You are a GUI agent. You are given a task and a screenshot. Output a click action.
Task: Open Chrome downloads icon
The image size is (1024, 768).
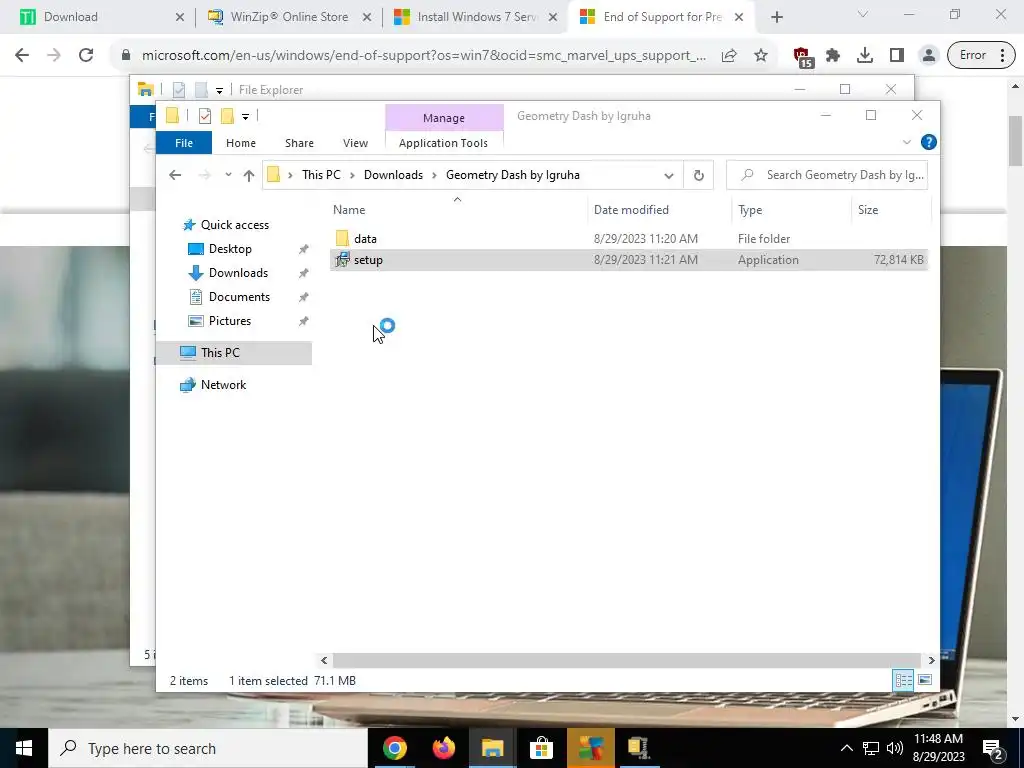[x=865, y=56]
